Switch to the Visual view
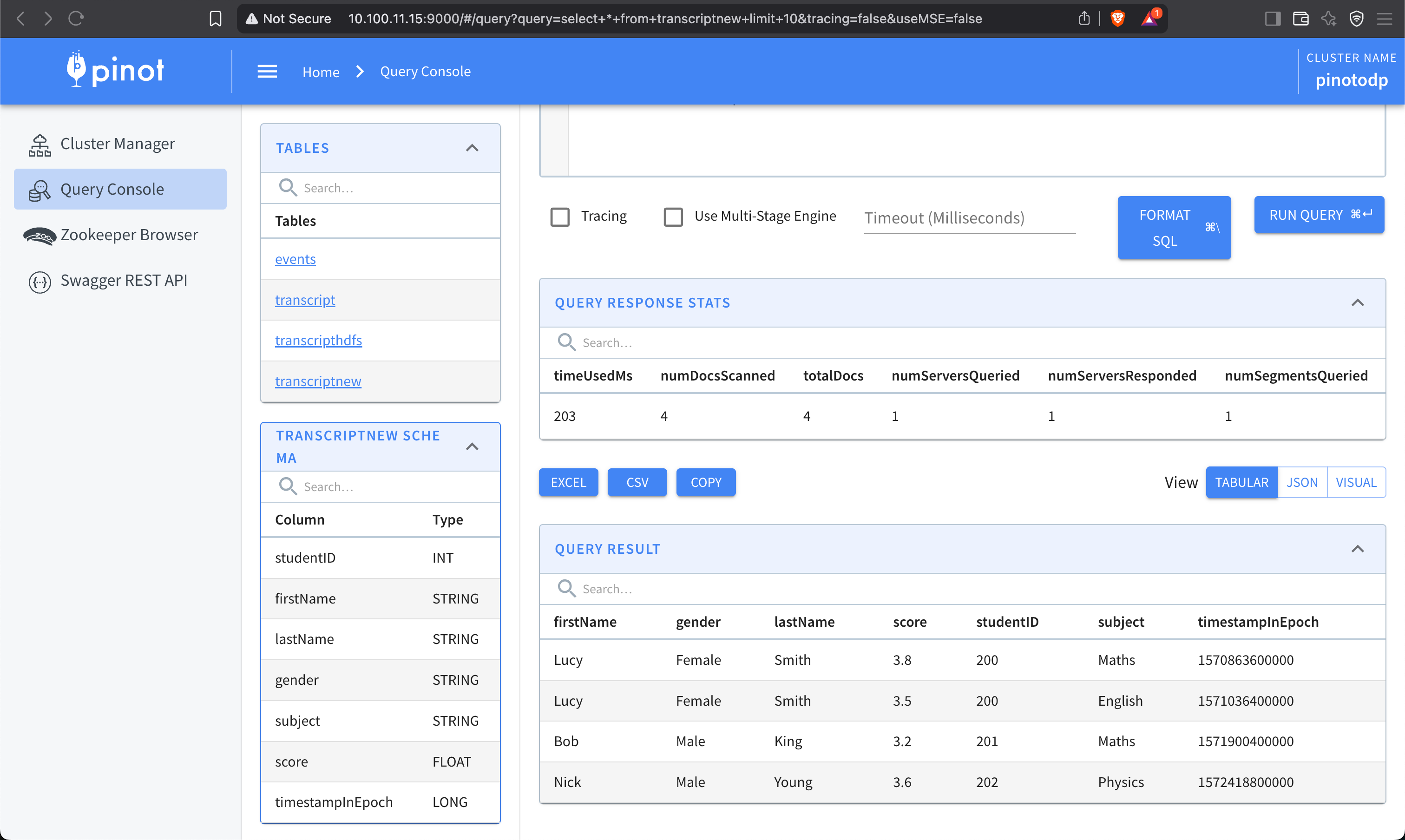The width and height of the screenshot is (1405, 840). pyautogui.click(x=1356, y=482)
